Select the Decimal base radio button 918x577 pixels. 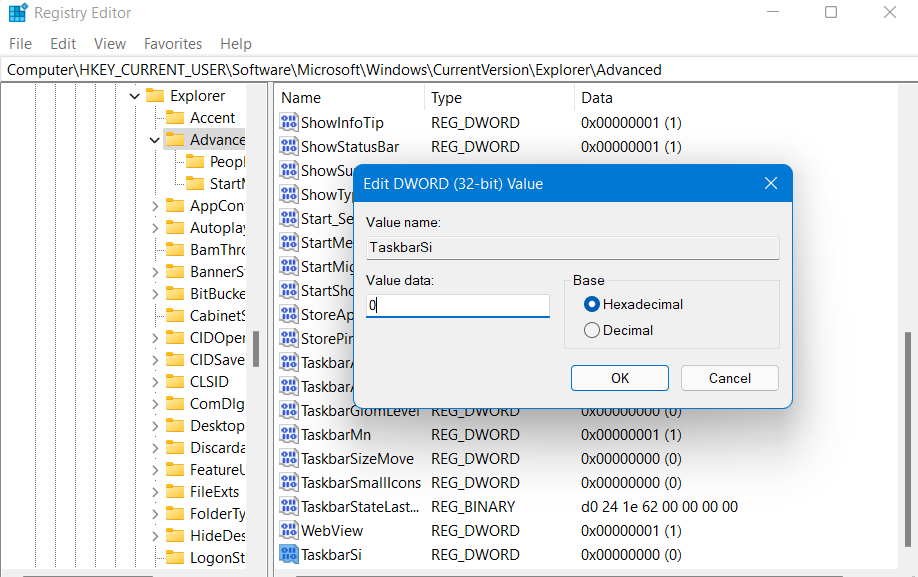tap(592, 330)
